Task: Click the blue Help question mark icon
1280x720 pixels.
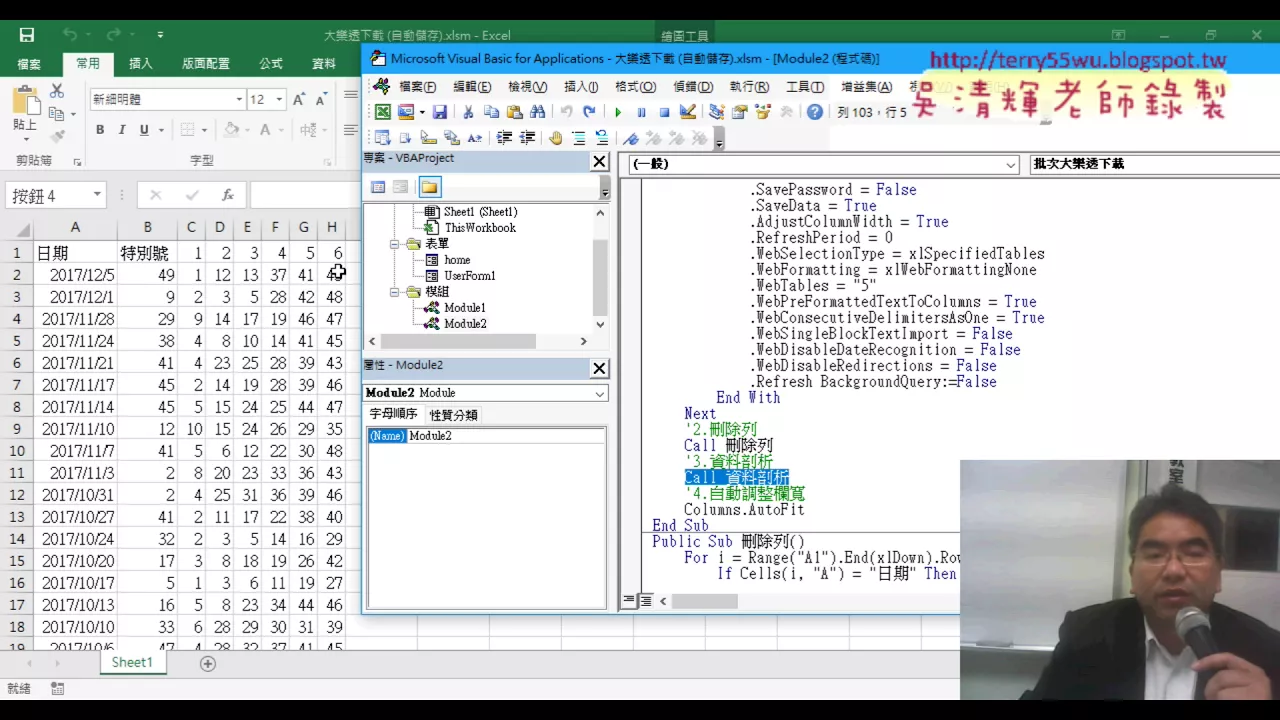Action: click(x=815, y=112)
